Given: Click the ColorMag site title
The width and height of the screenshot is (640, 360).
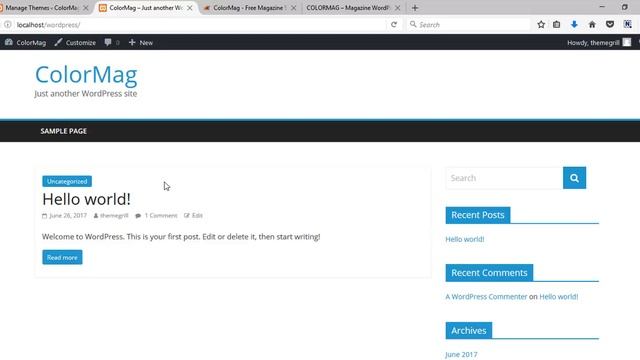Looking at the screenshot, I should click(x=86, y=75).
